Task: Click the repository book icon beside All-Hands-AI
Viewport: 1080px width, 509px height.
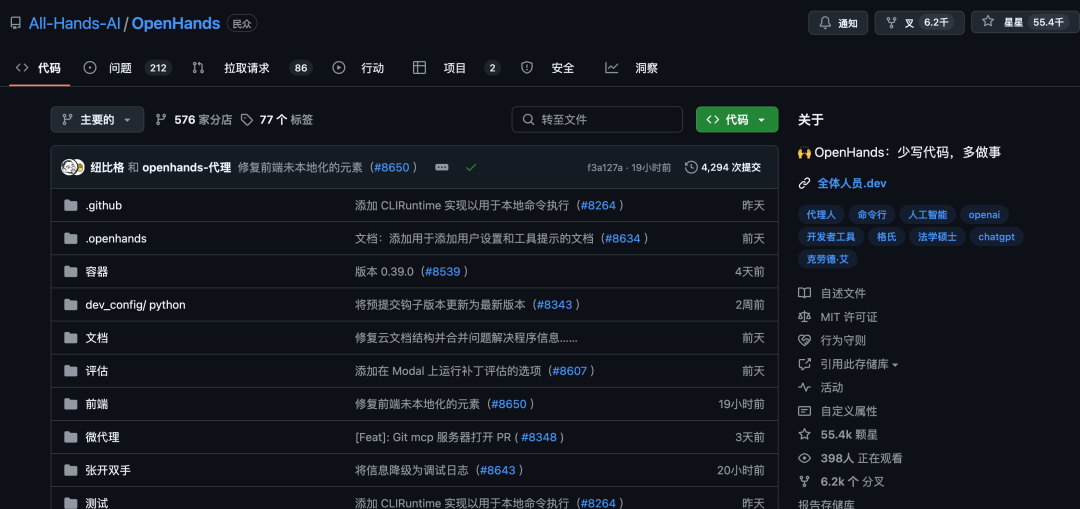Action: point(15,23)
